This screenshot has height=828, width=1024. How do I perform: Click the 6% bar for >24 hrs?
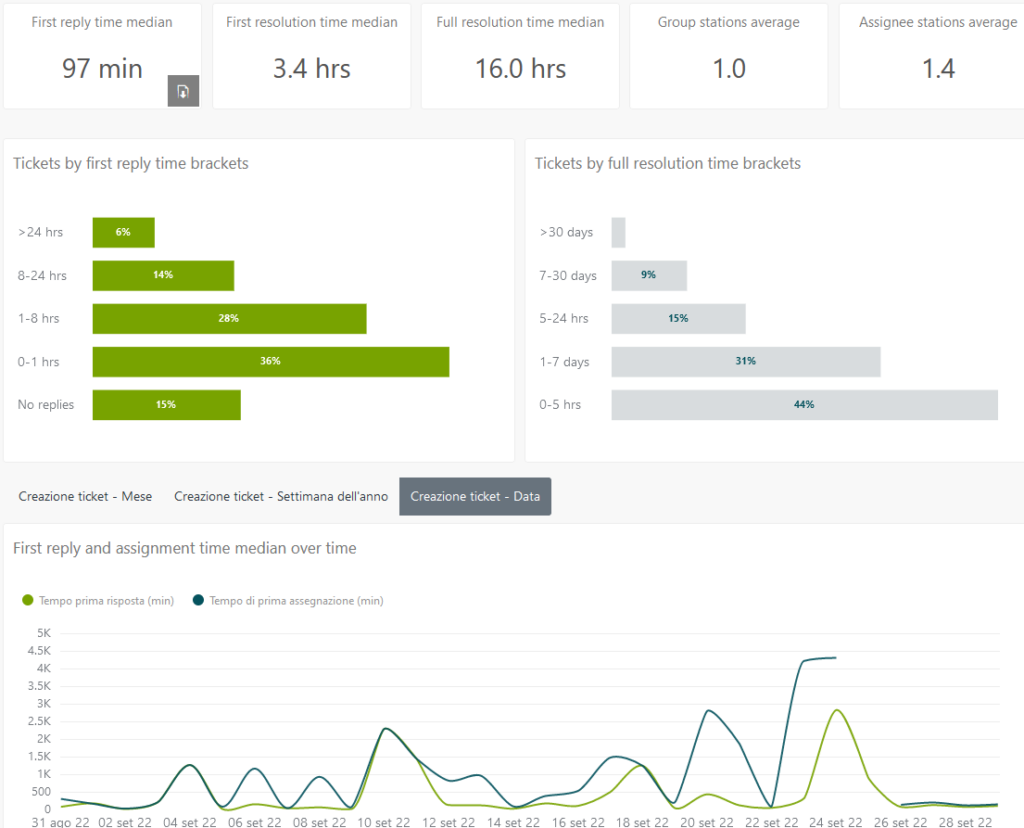pos(123,232)
